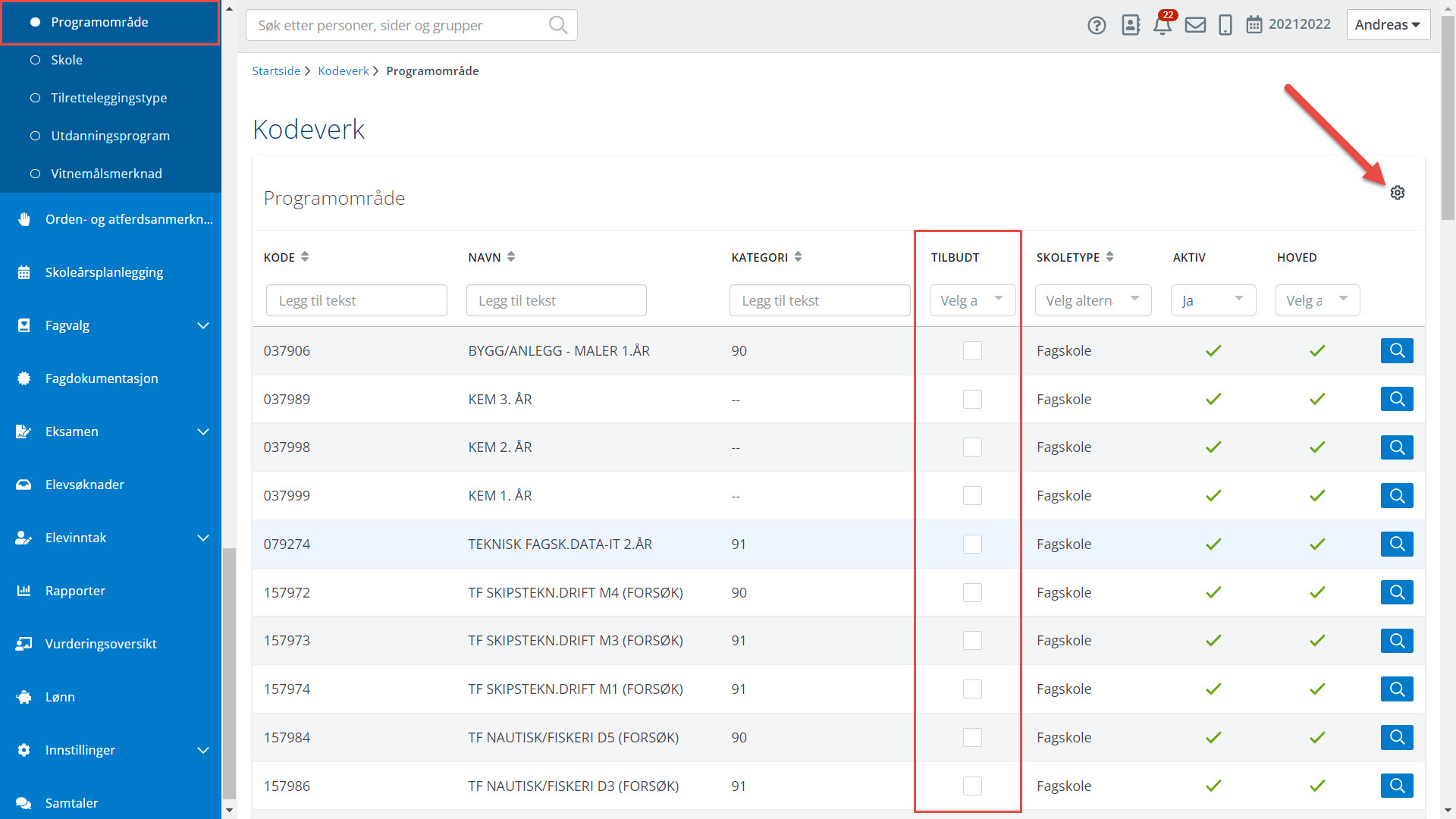Viewport: 1456px width, 819px height.
Task: Click in the KATEGORI filter text field
Action: coord(820,300)
